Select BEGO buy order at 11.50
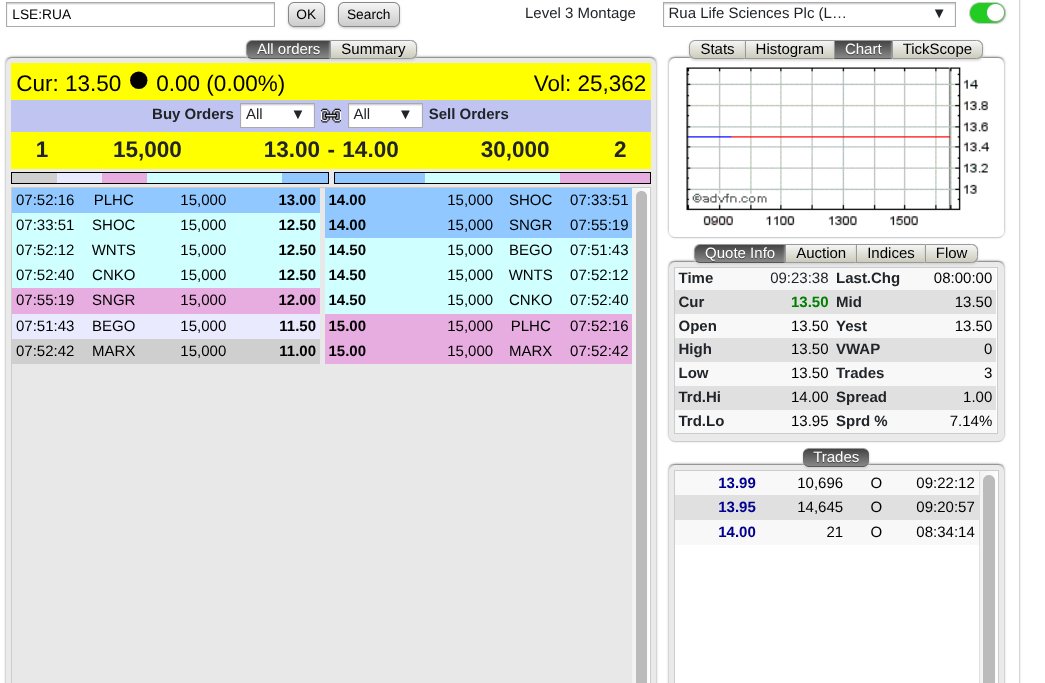 tap(166, 326)
